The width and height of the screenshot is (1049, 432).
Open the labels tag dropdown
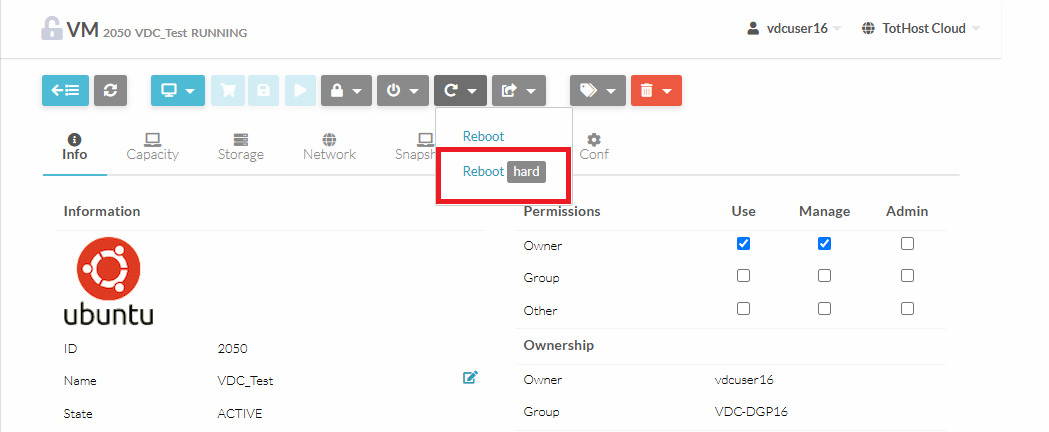[598, 90]
